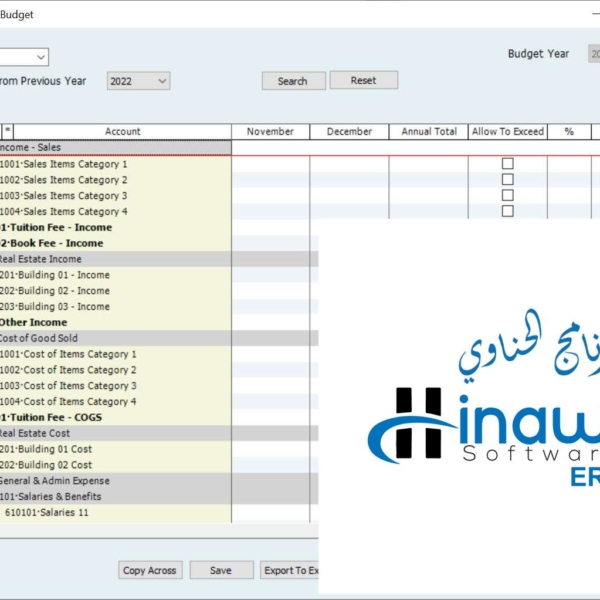Click the Search button
The image size is (600, 600).
coord(292,81)
